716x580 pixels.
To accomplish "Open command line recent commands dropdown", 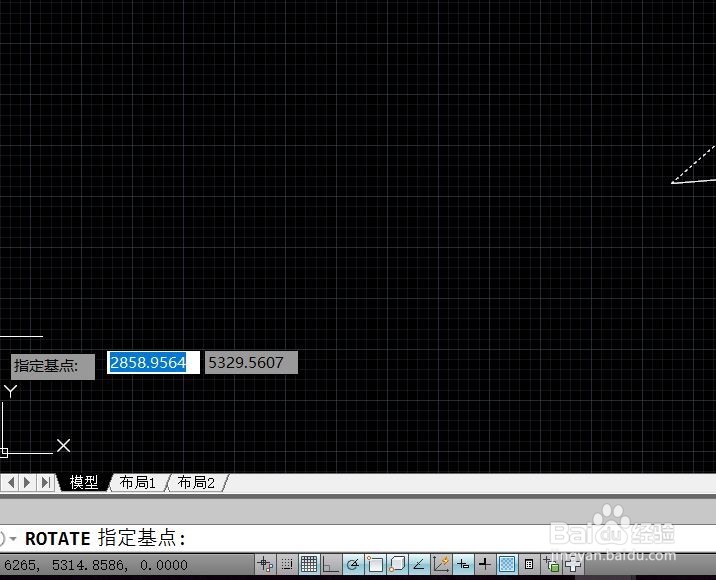I will [13, 539].
